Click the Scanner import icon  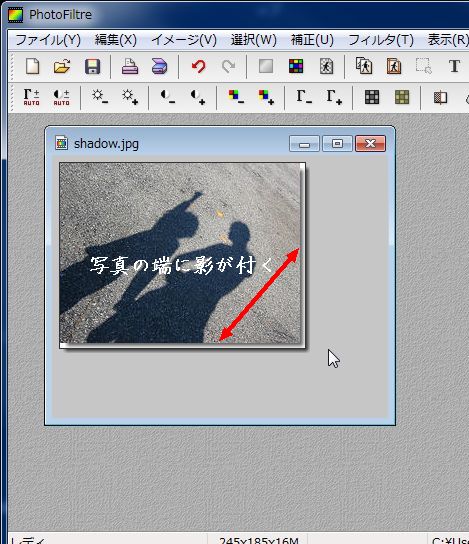tap(160, 66)
